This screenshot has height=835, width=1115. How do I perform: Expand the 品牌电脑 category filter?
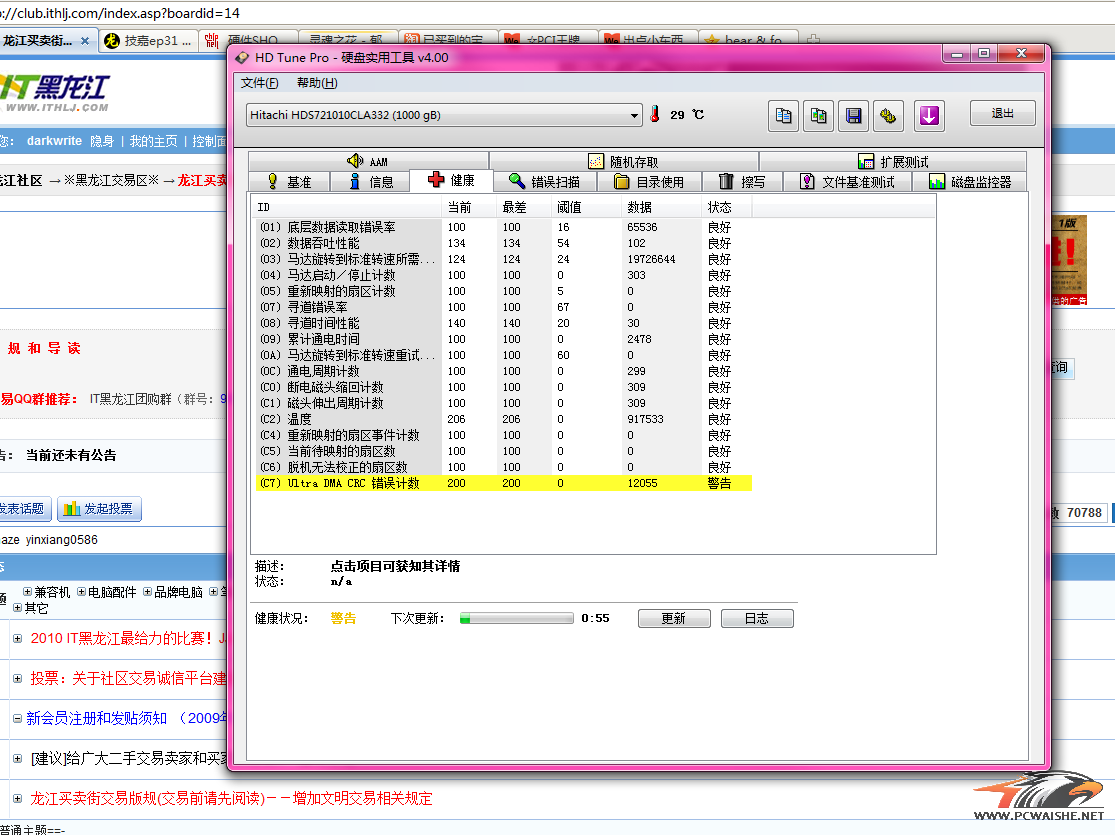point(147,592)
